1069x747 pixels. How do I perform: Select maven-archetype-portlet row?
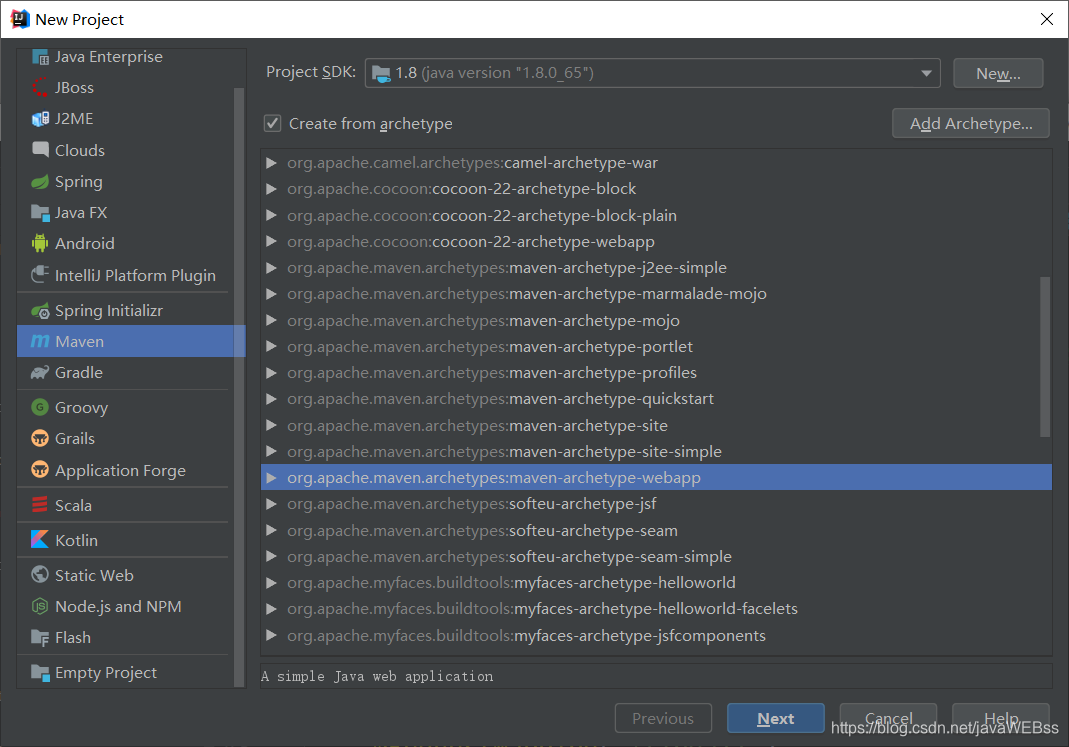[656, 346]
